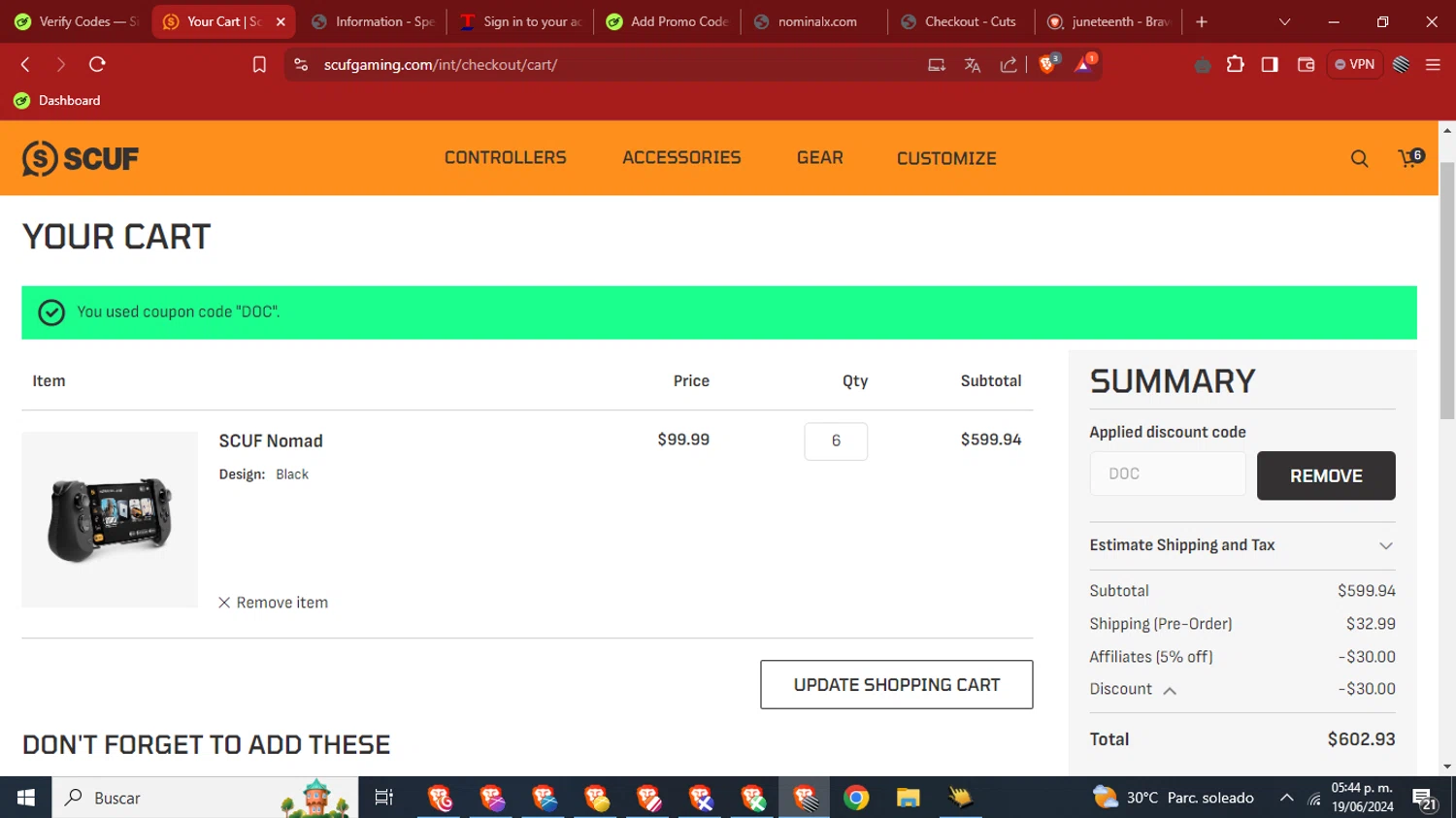Expand Estimate Shipping and Tax section

click(1242, 545)
